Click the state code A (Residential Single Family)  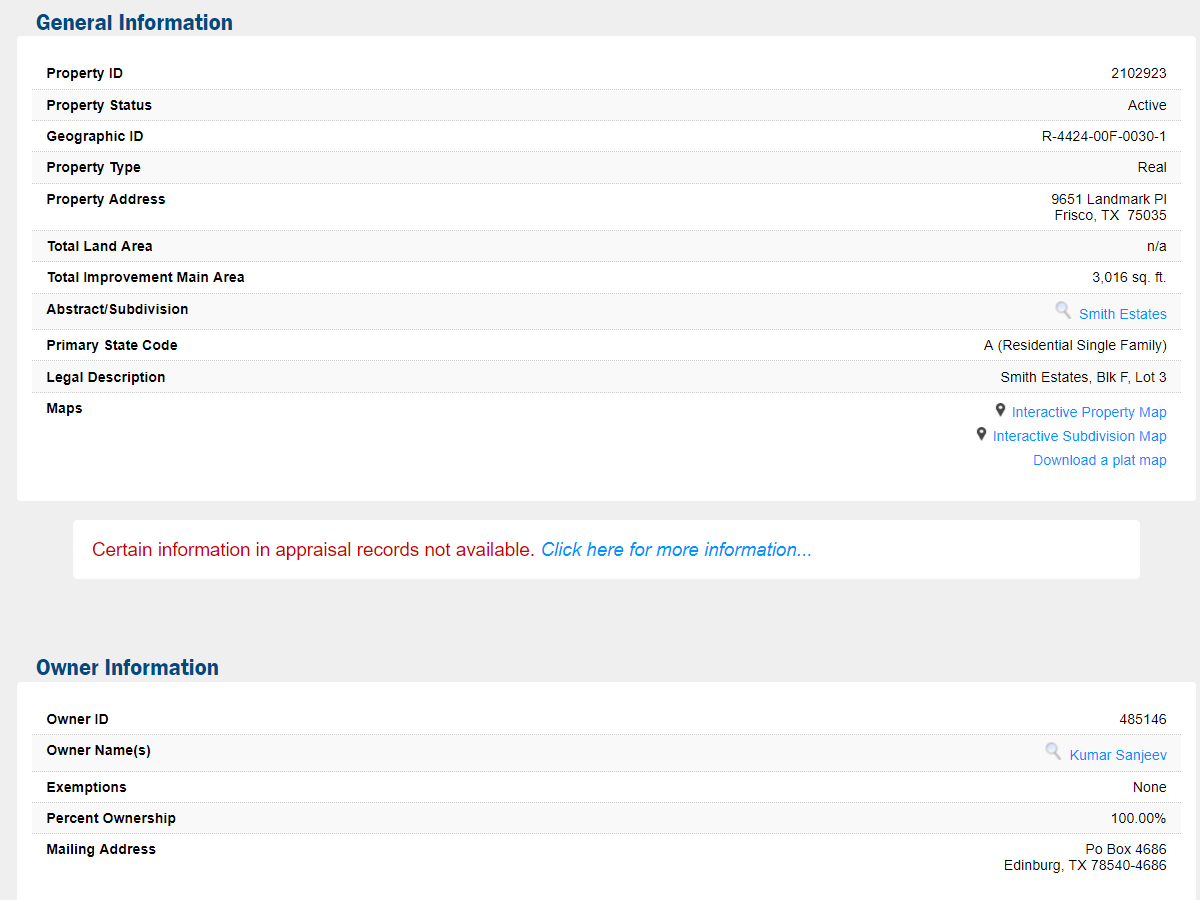click(x=1075, y=345)
